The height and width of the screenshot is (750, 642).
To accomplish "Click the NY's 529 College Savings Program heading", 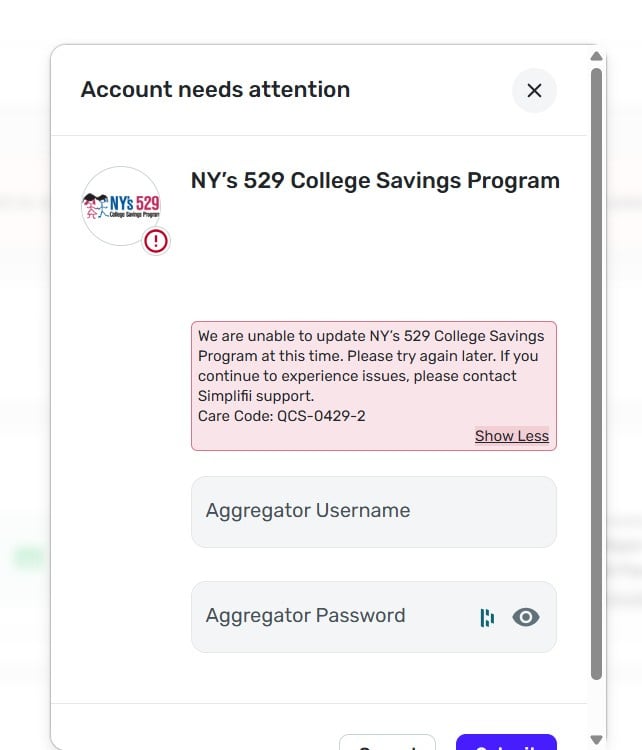I will click(375, 181).
